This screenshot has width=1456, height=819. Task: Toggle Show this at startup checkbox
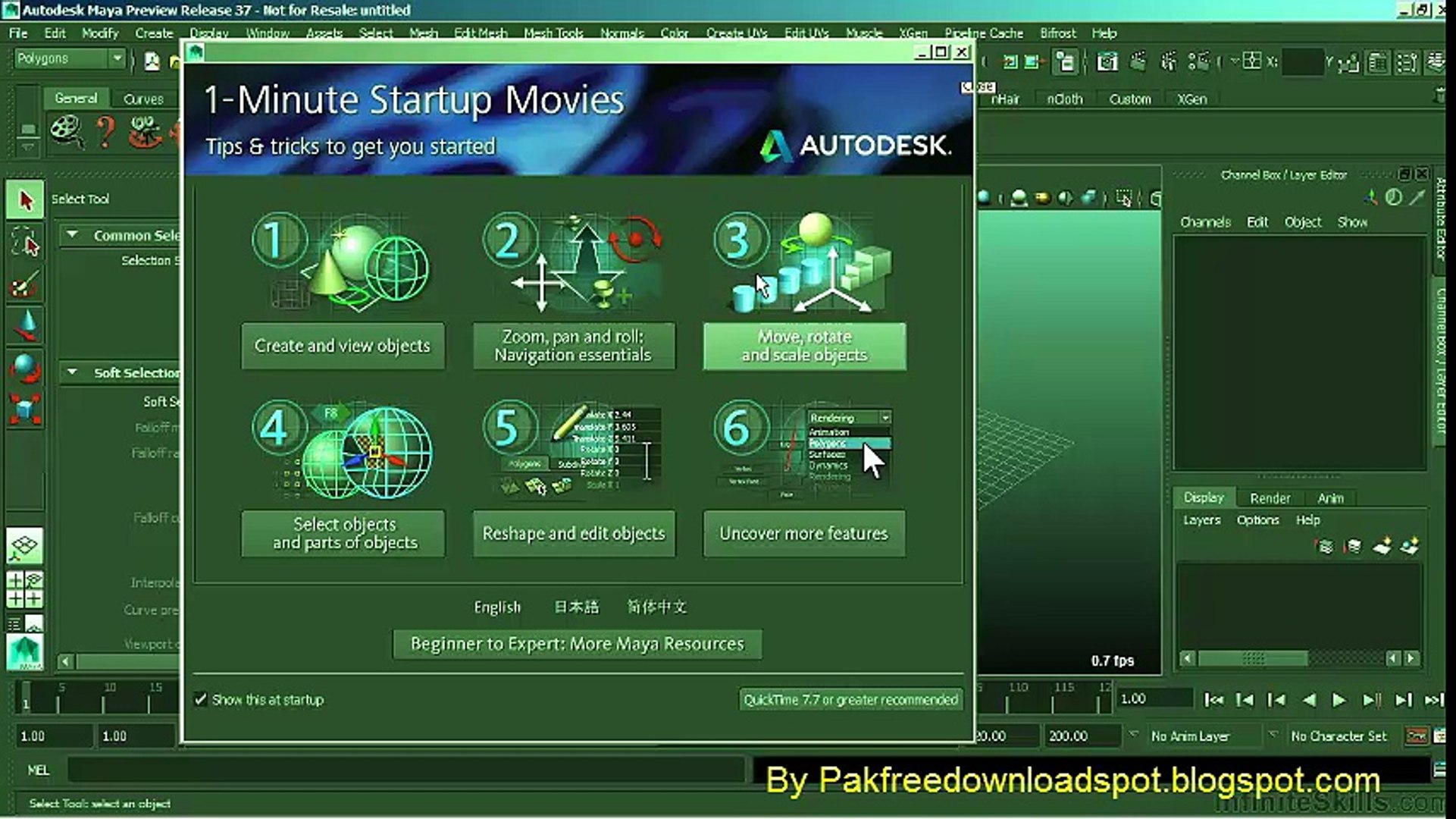(200, 699)
